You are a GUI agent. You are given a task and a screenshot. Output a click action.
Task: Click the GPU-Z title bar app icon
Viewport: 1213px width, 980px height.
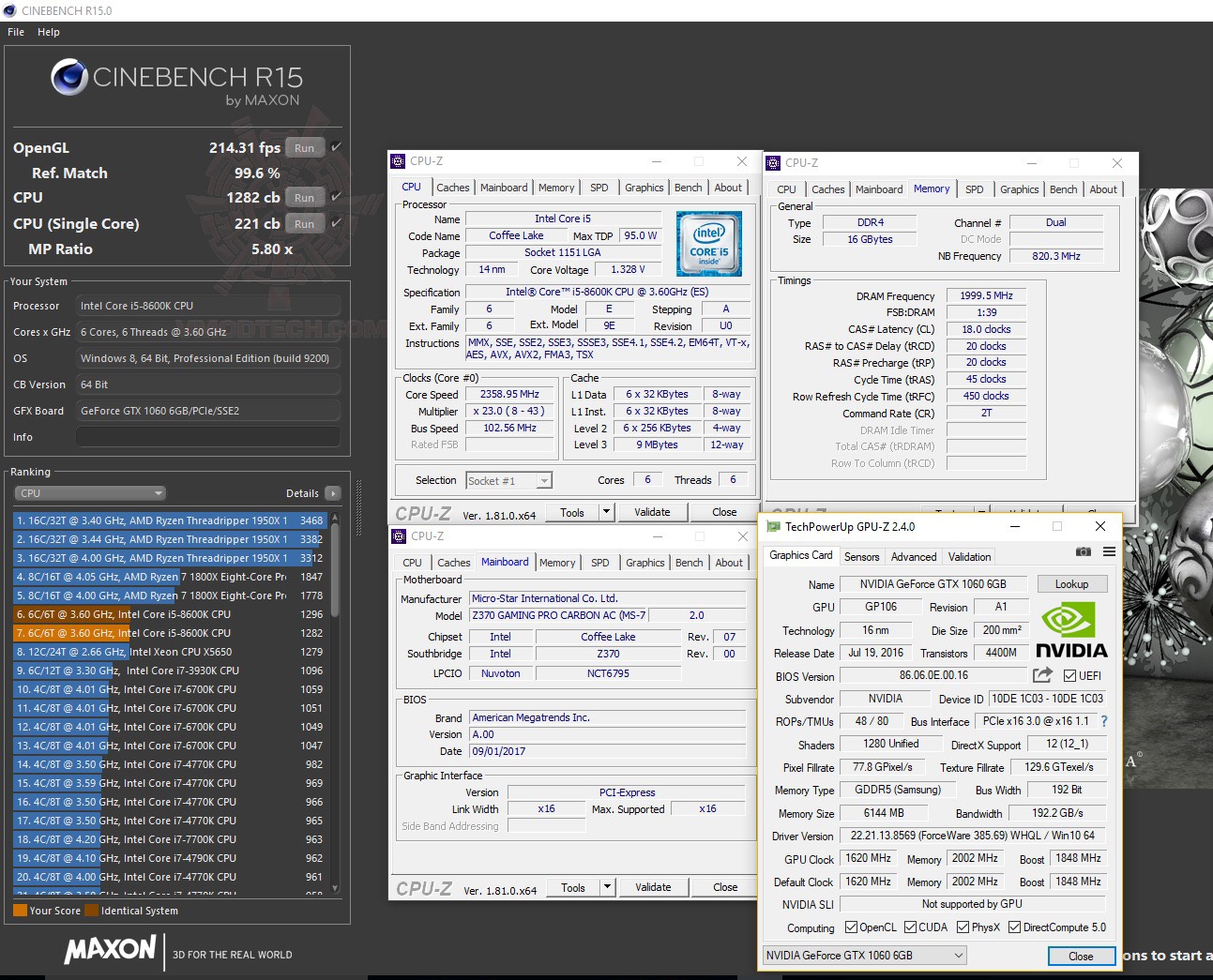773,527
